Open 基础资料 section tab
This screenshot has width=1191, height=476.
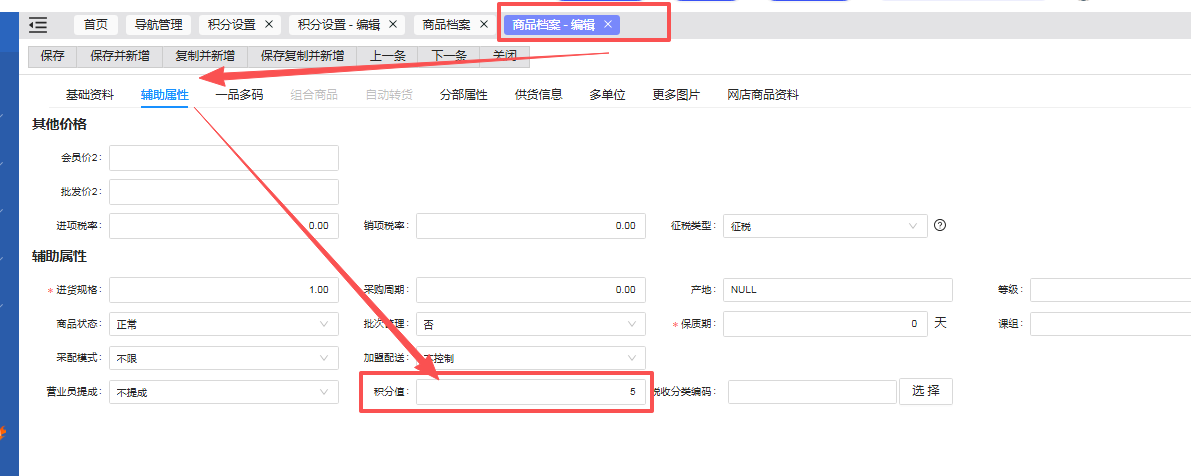point(90,95)
